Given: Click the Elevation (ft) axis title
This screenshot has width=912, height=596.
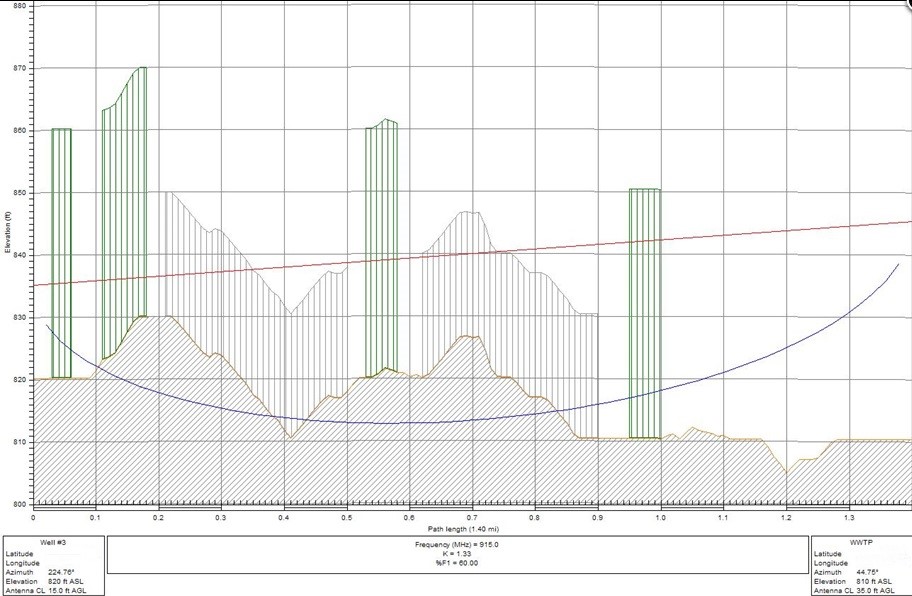Looking at the screenshot, I should (8, 231).
